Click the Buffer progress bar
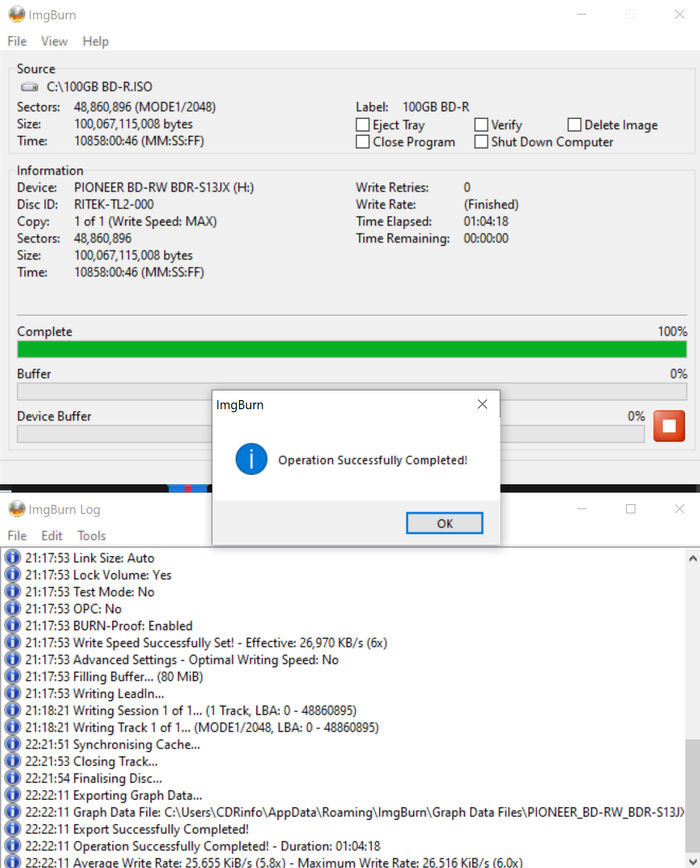This screenshot has width=700, height=868. [x=352, y=391]
